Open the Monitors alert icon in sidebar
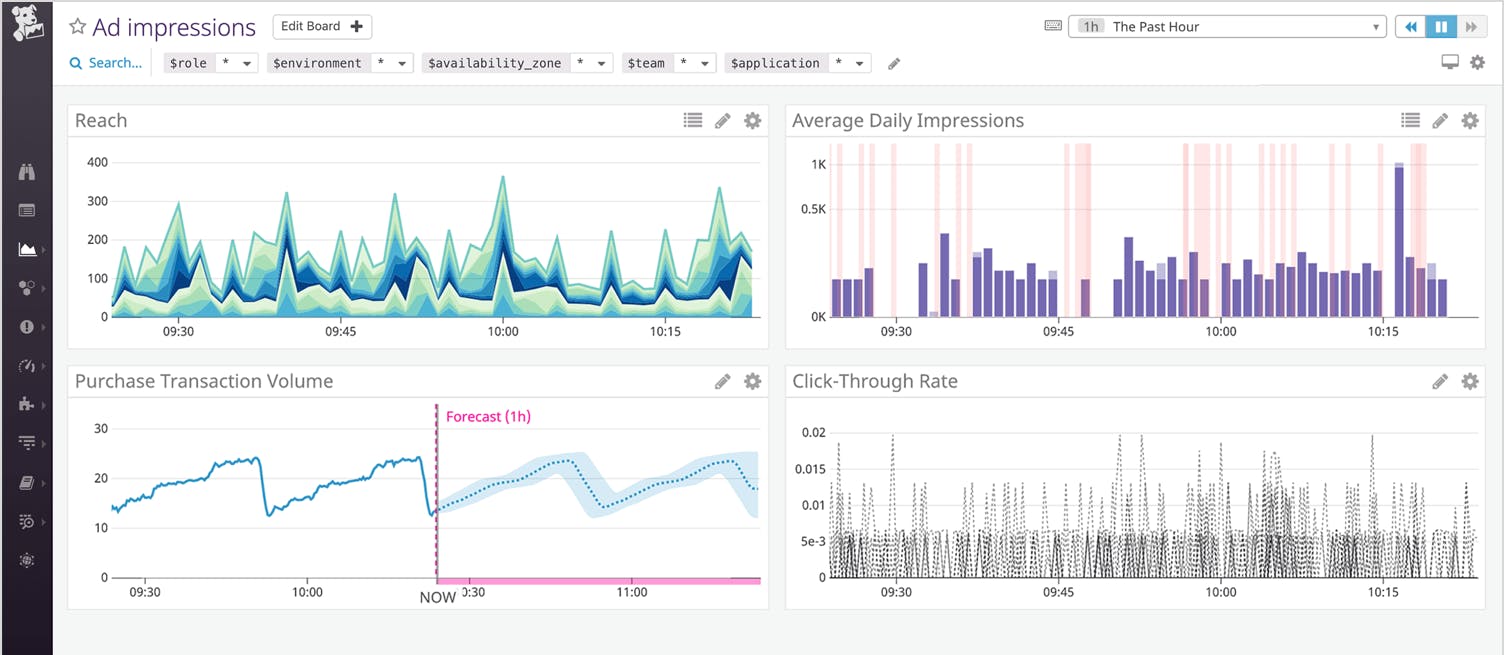Viewport: 1504px width, 655px height. point(27,327)
